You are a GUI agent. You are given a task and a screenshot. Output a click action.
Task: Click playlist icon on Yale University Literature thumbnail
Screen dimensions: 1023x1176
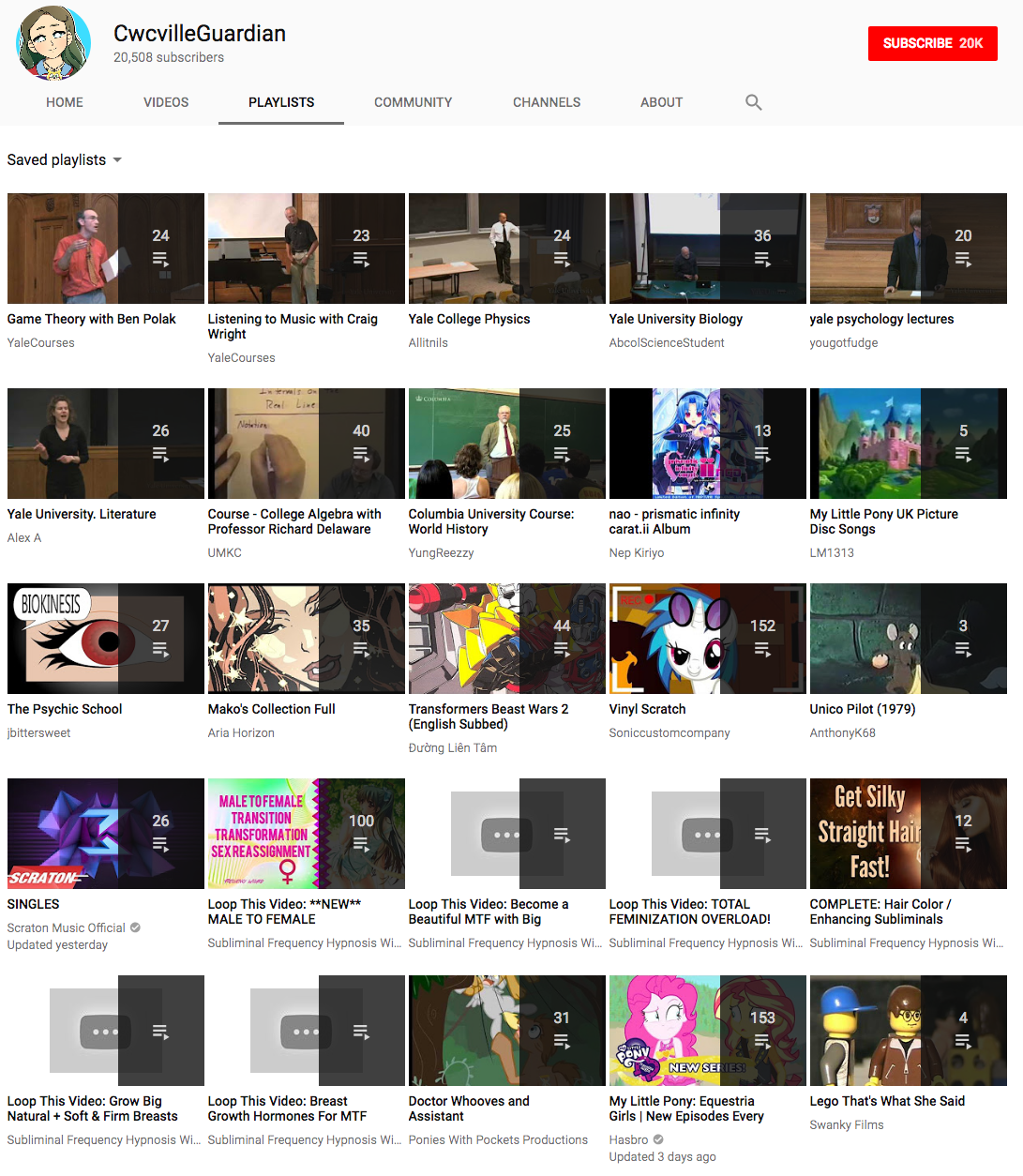(160, 455)
